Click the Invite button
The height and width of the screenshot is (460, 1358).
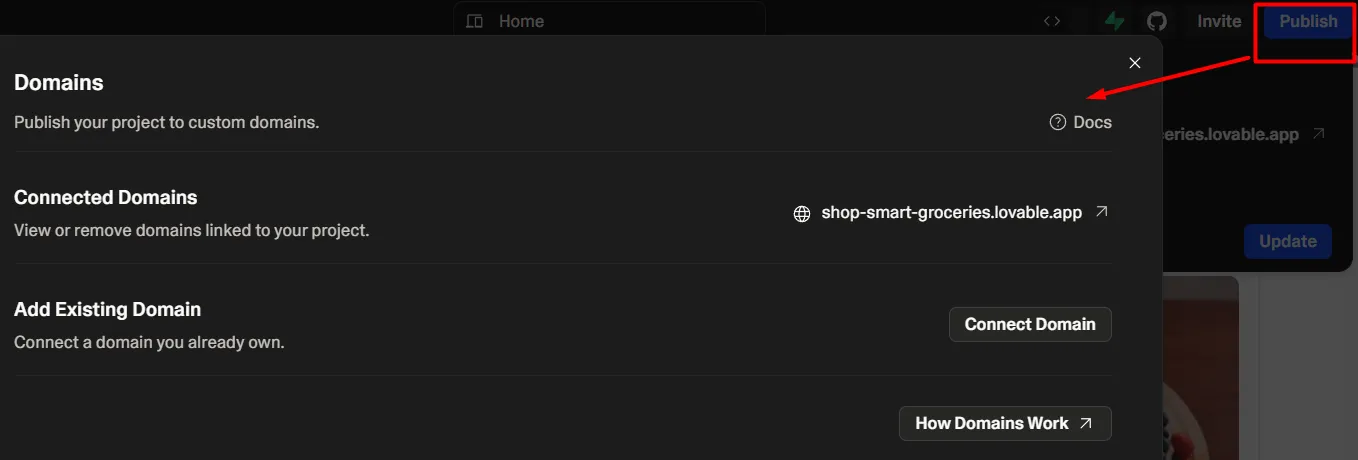tap(1219, 21)
